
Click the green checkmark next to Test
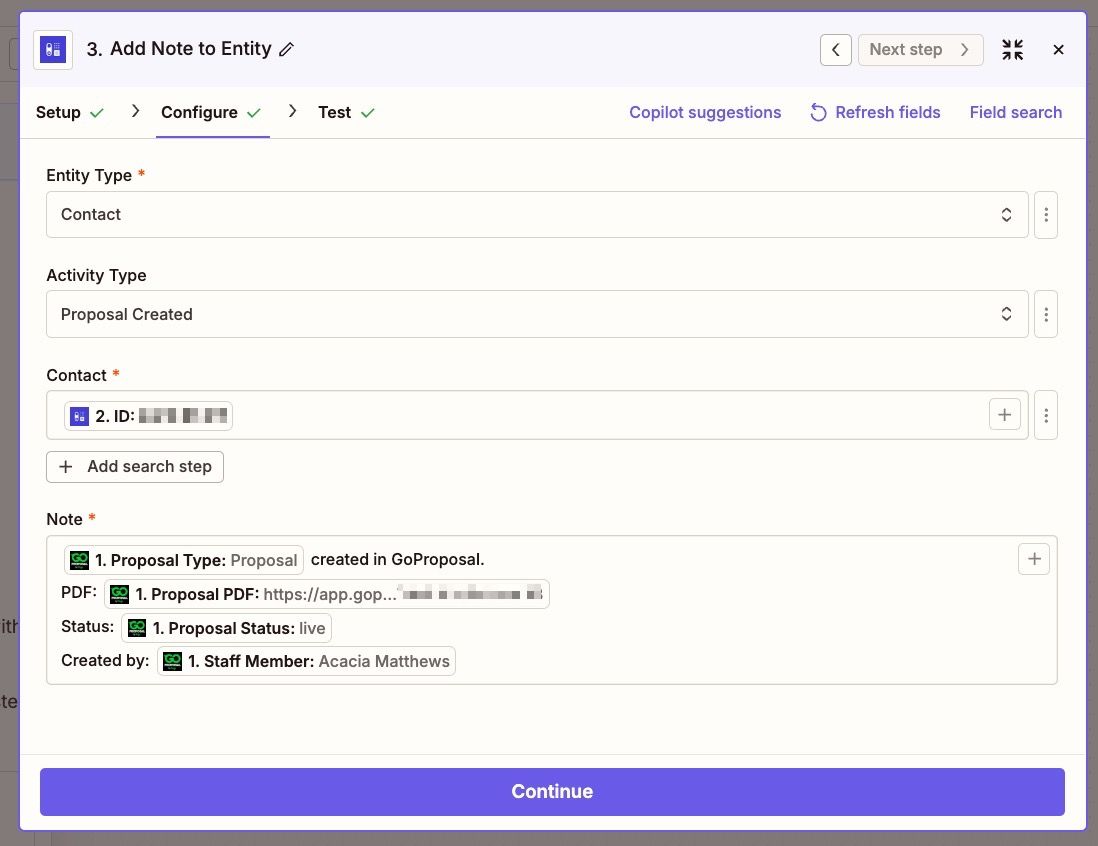click(x=368, y=113)
